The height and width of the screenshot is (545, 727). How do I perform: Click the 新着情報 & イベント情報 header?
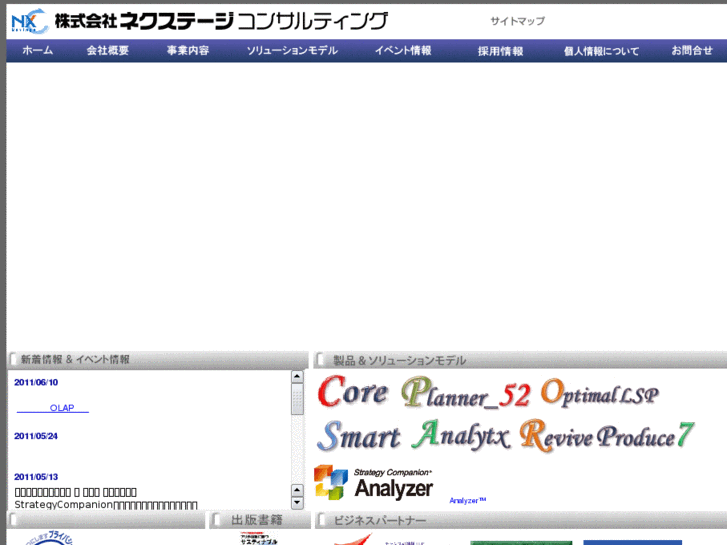coord(158,359)
